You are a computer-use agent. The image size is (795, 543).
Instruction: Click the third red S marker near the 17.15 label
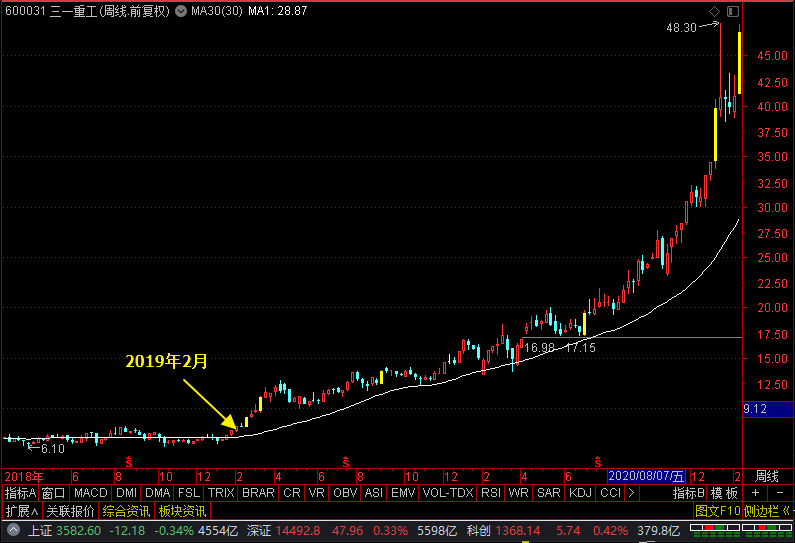tap(598, 462)
